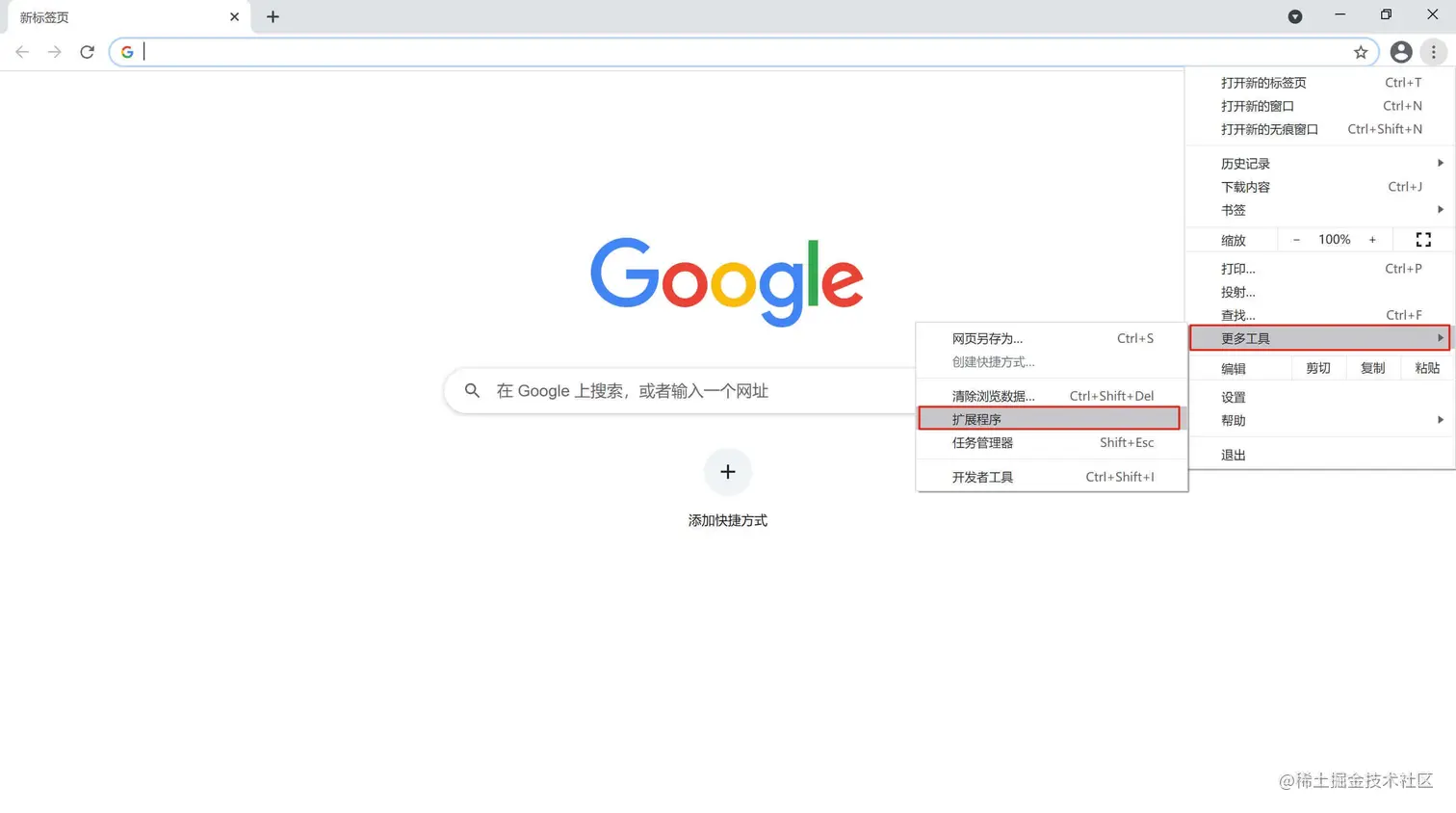Click the 编辑 edit label
Viewport: 1456px width, 813px height.
click(1234, 368)
